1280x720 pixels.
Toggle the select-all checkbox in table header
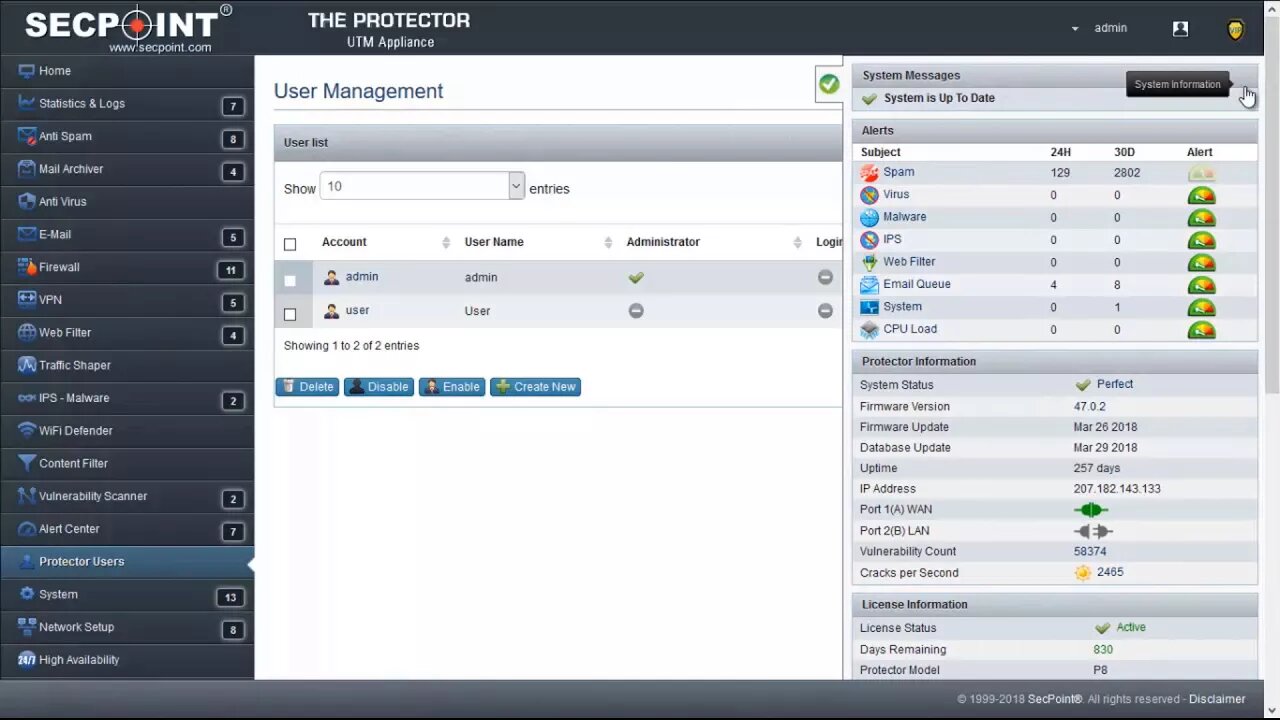tap(290, 244)
